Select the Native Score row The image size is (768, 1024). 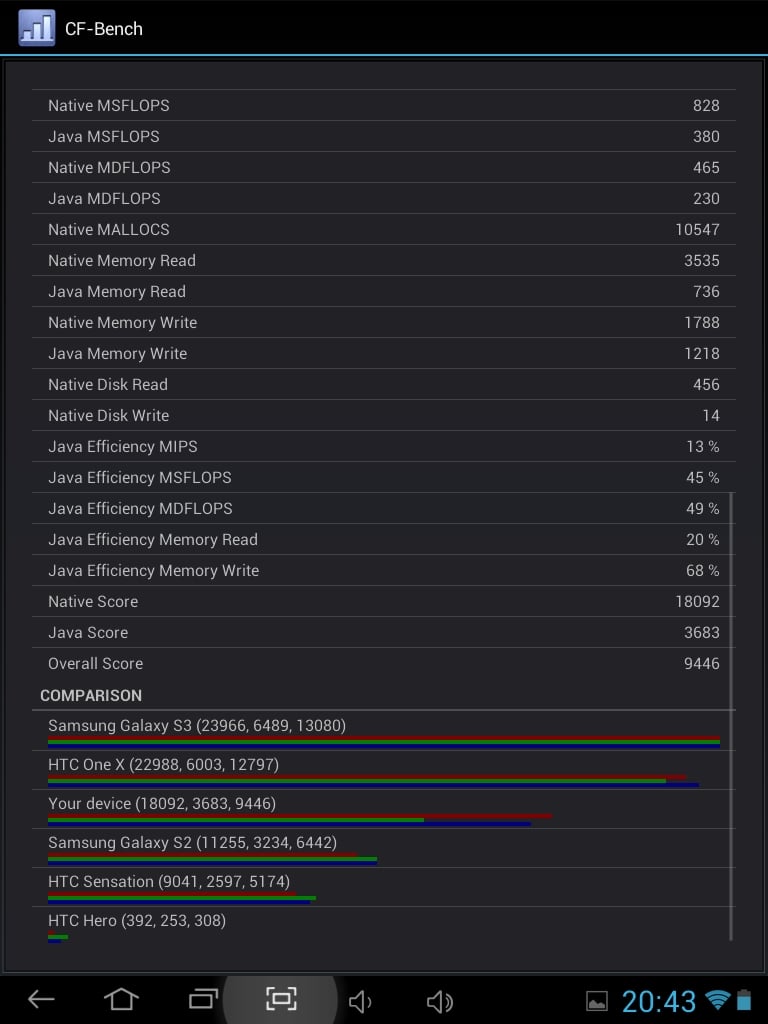(x=384, y=601)
